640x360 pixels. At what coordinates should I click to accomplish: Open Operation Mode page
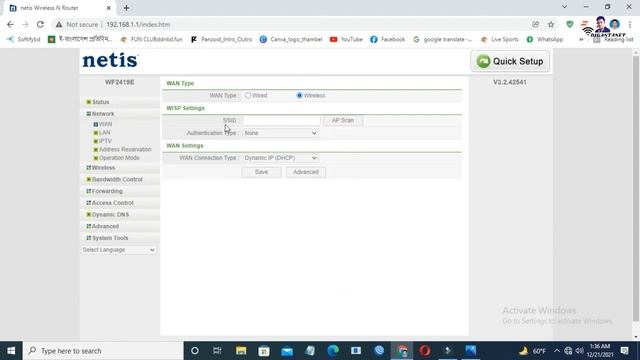coord(119,158)
